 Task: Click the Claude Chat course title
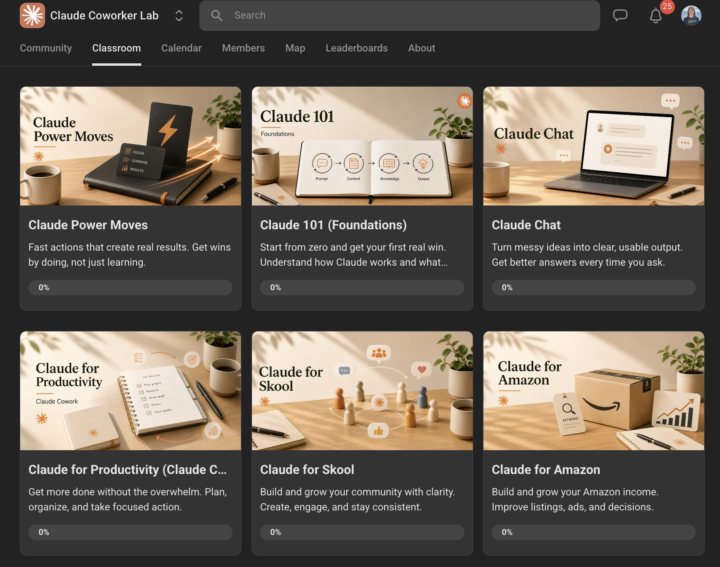(526, 225)
